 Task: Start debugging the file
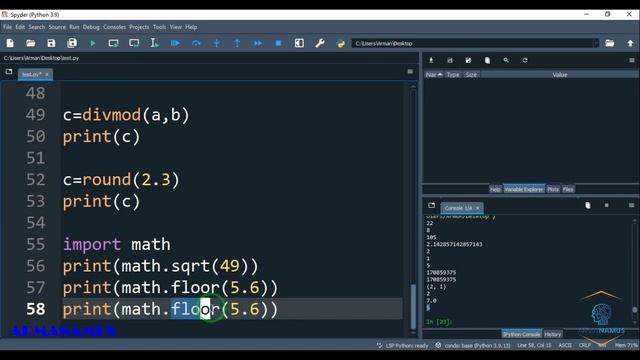click(175, 43)
